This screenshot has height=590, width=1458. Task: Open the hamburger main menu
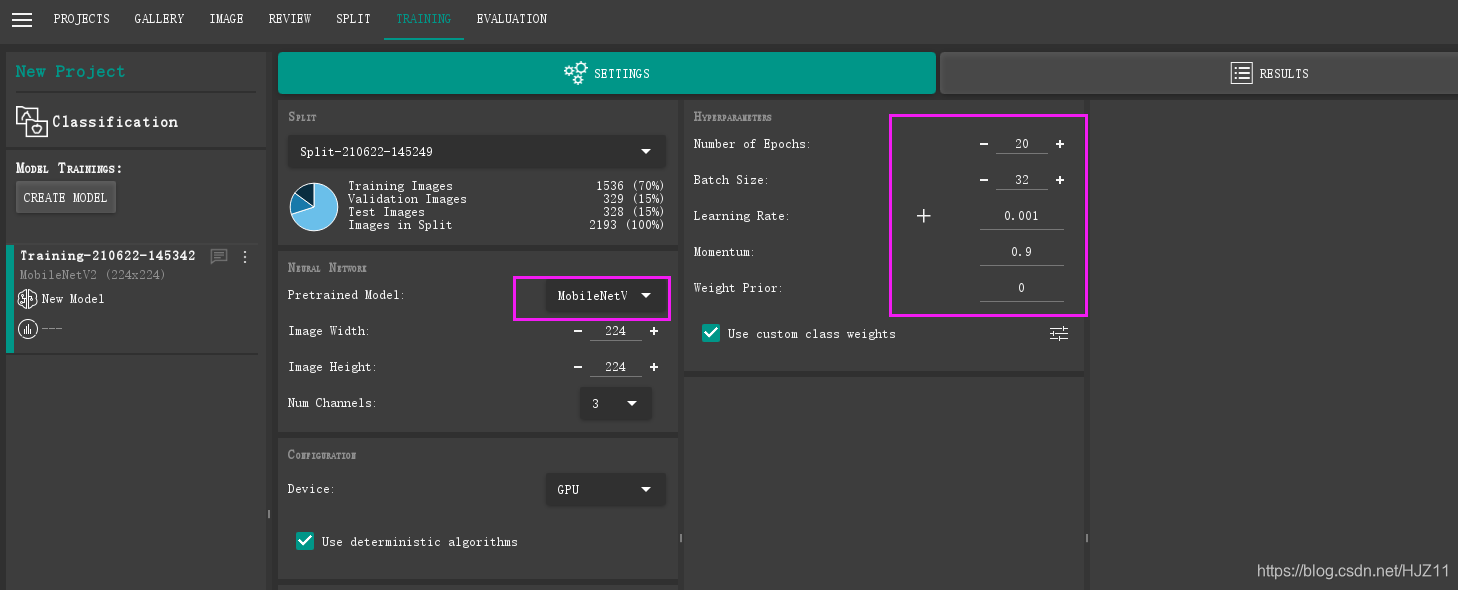(21, 20)
